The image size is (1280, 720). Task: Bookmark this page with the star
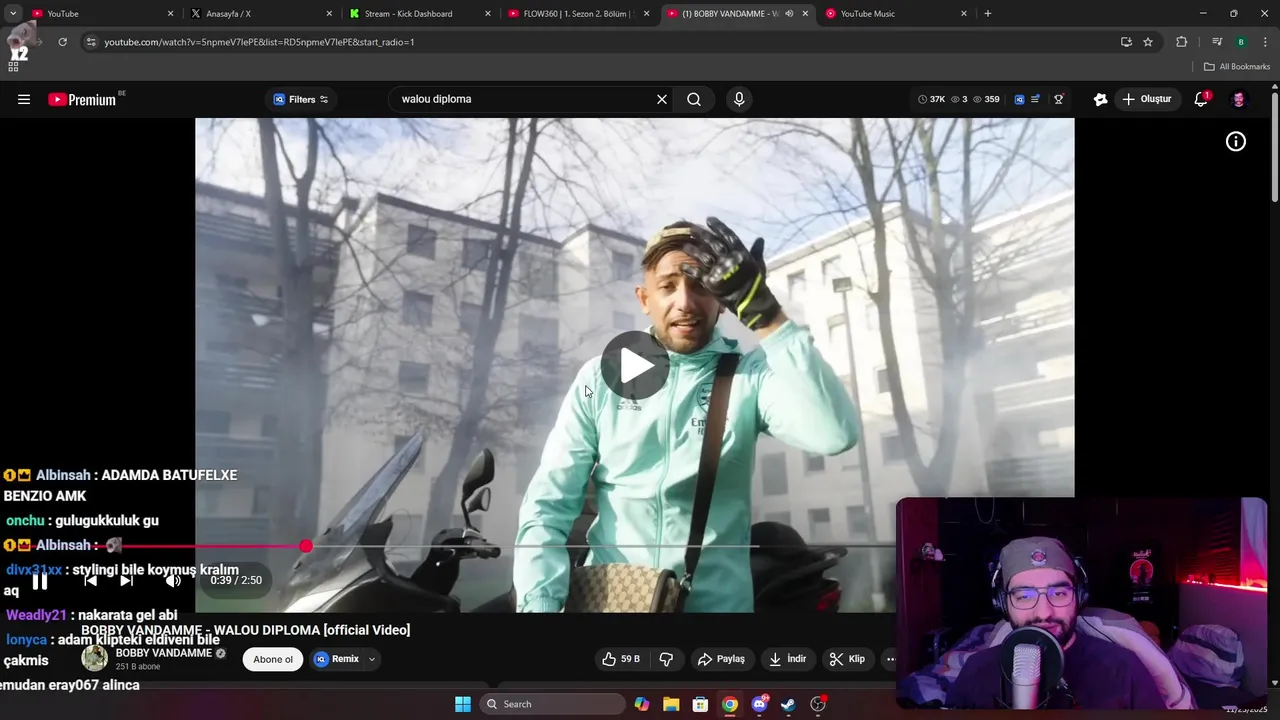[1148, 42]
